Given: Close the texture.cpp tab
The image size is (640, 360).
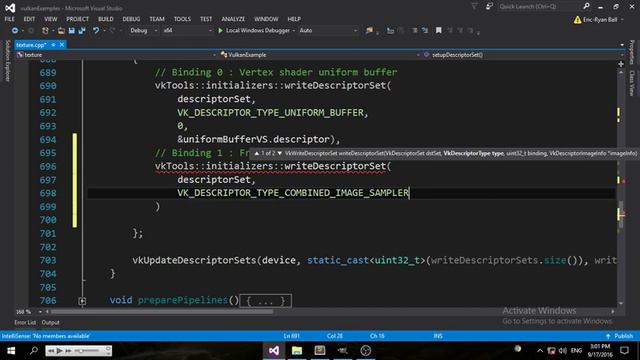Looking at the screenshot, I should coord(62,44).
